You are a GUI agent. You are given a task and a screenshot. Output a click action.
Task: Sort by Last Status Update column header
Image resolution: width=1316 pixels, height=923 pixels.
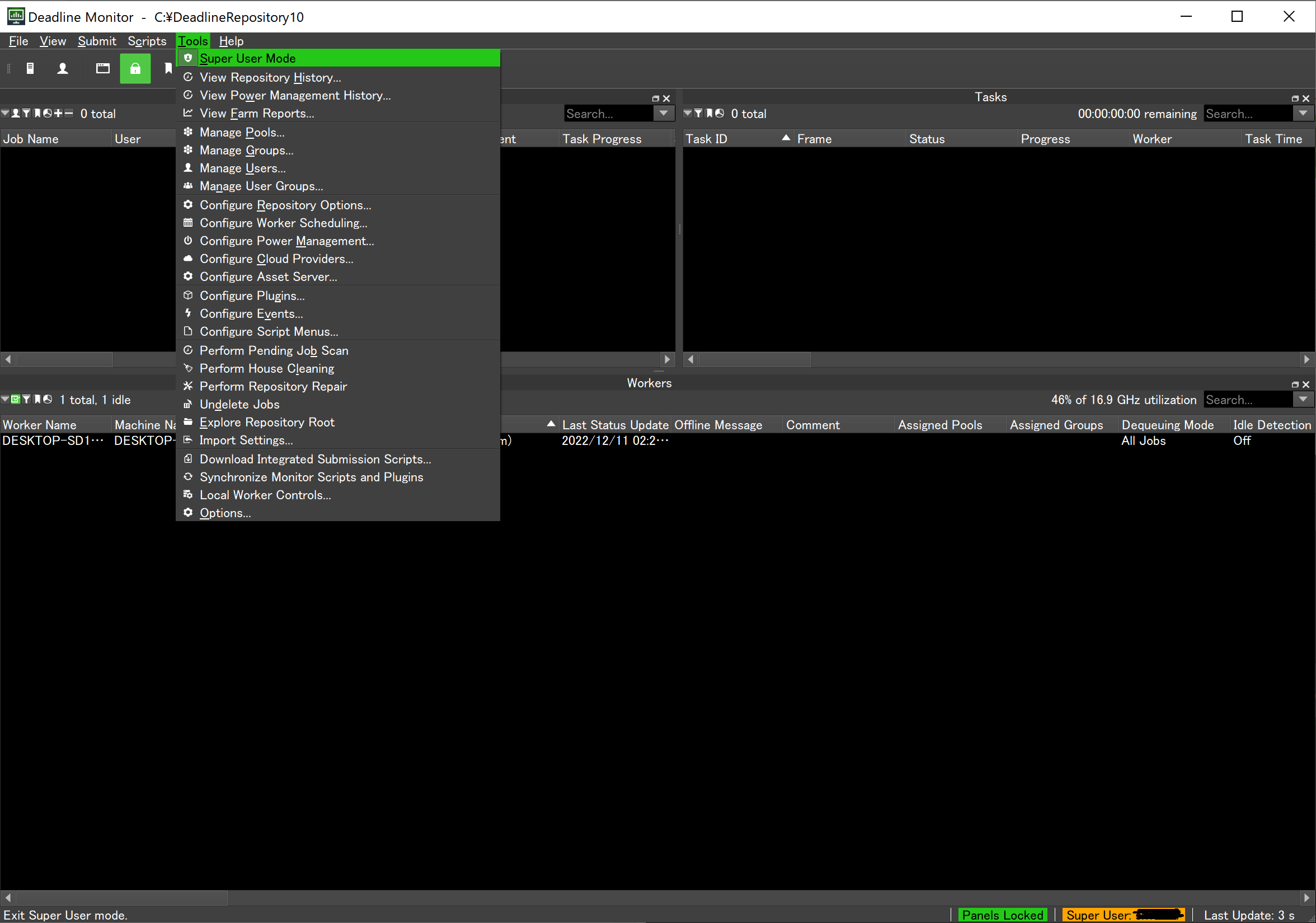(614, 425)
